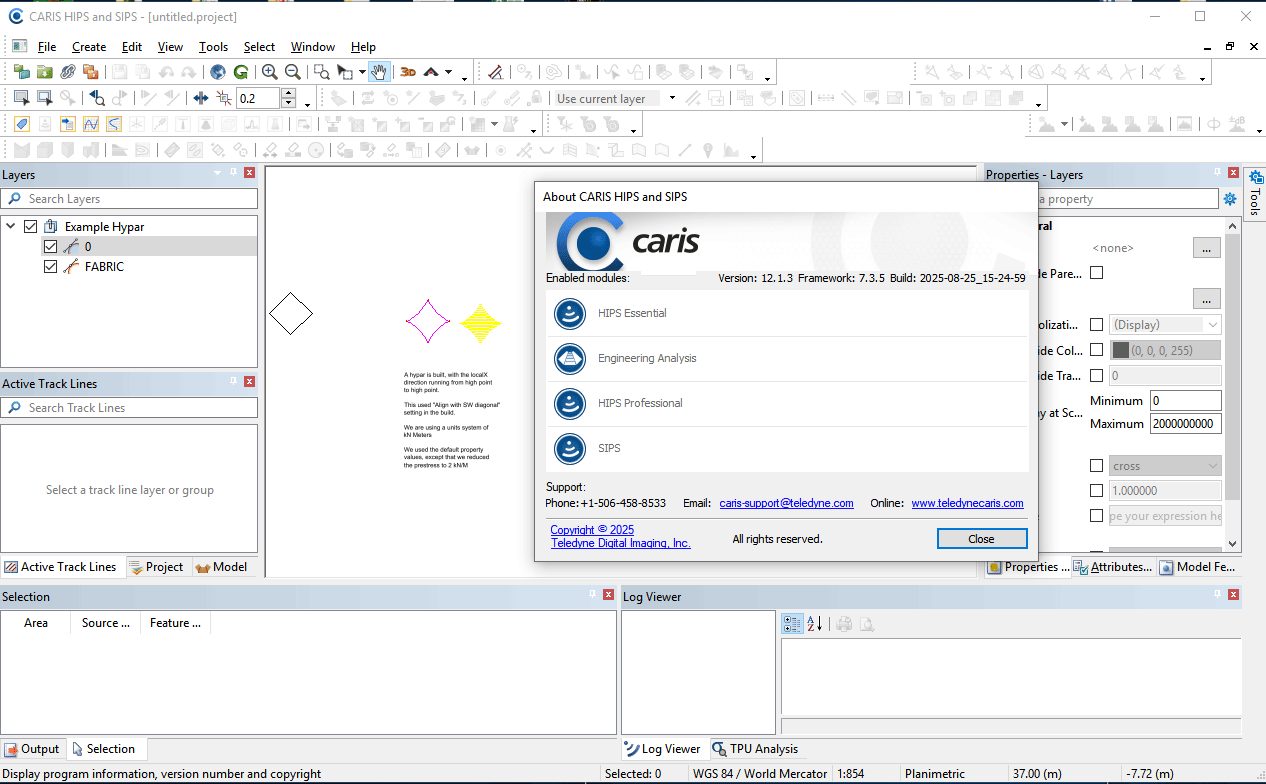The image size is (1266, 784).
Task: Click the Zoom In magnifier icon
Action: point(269,72)
